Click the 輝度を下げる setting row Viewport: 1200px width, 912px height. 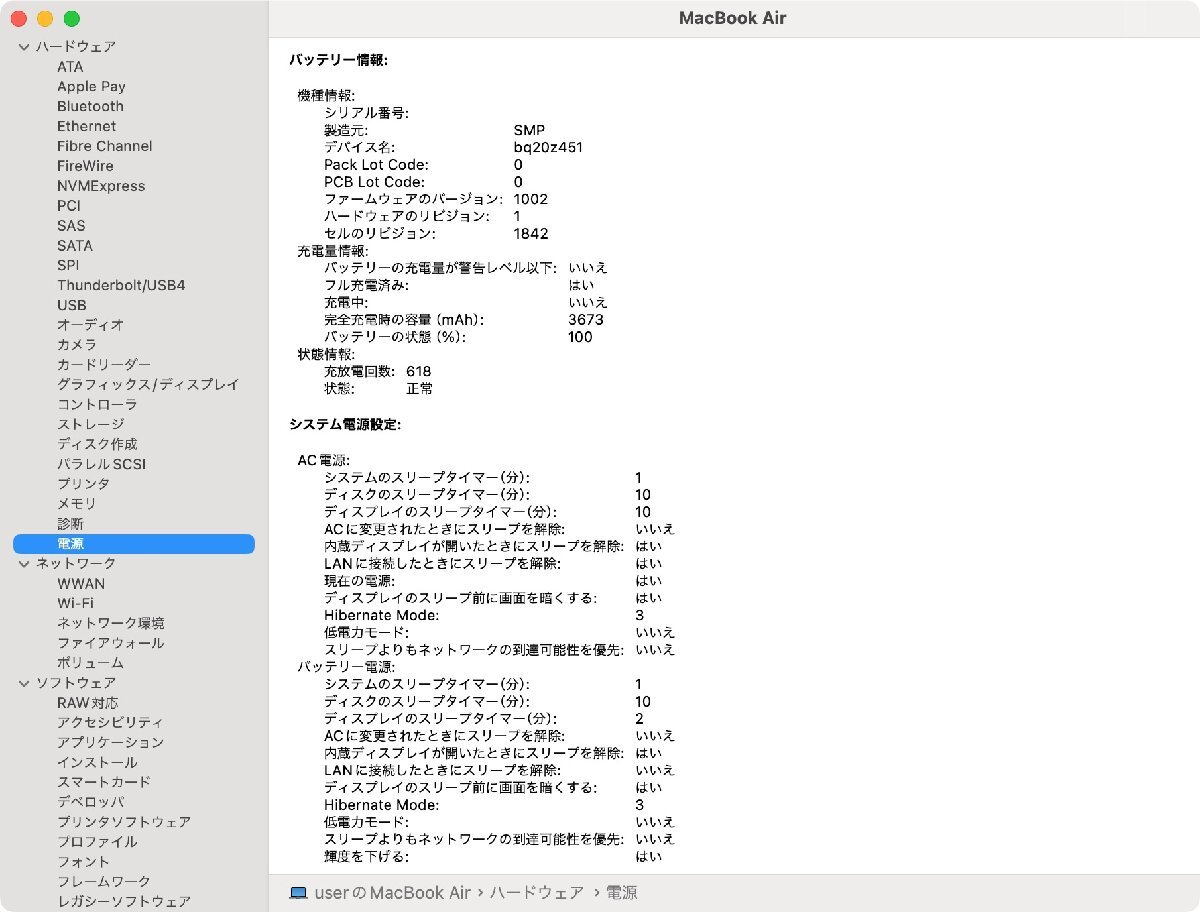(493, 857)
